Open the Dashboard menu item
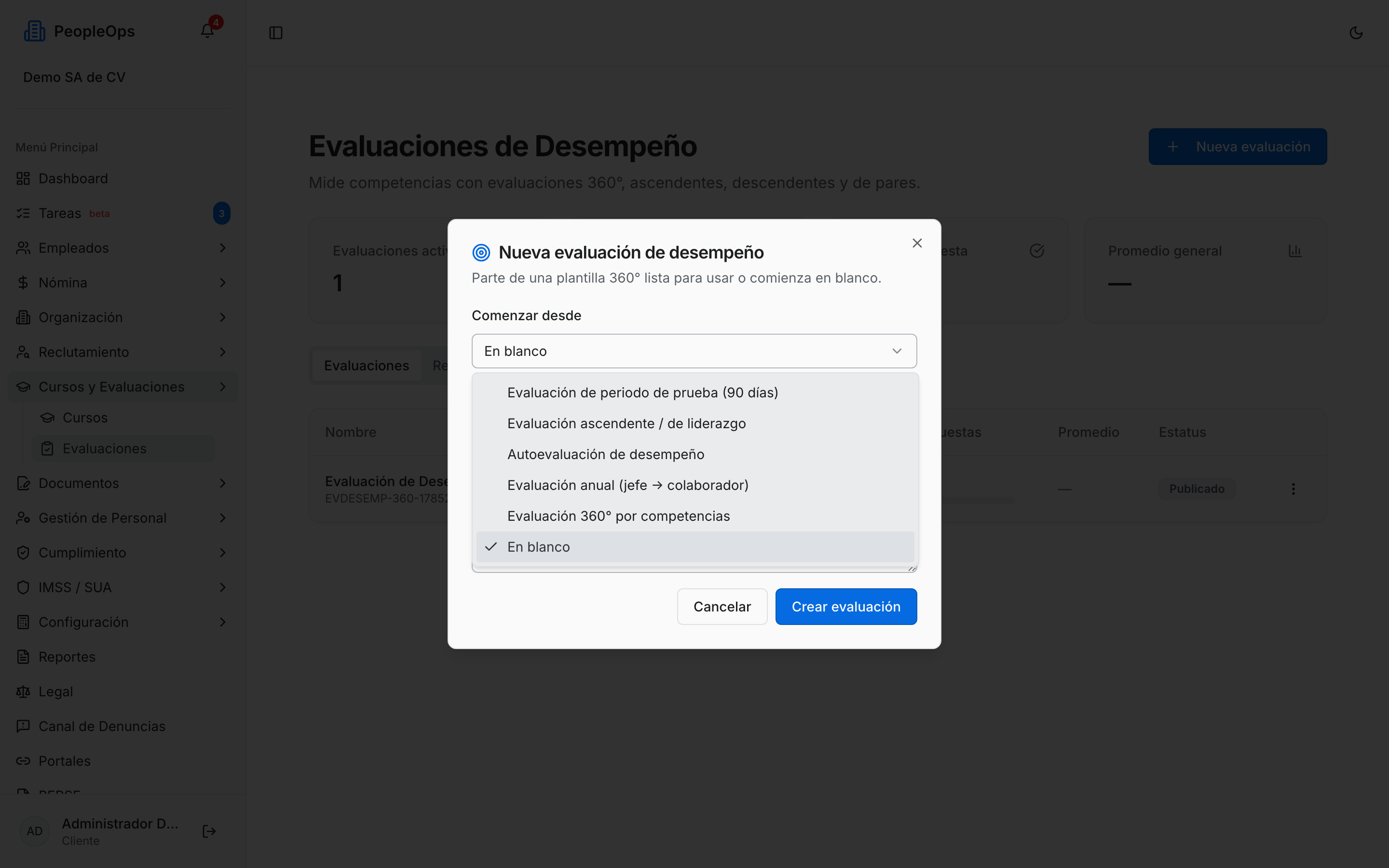Viewport: 1389px width, 868px height. pos(123,178)
